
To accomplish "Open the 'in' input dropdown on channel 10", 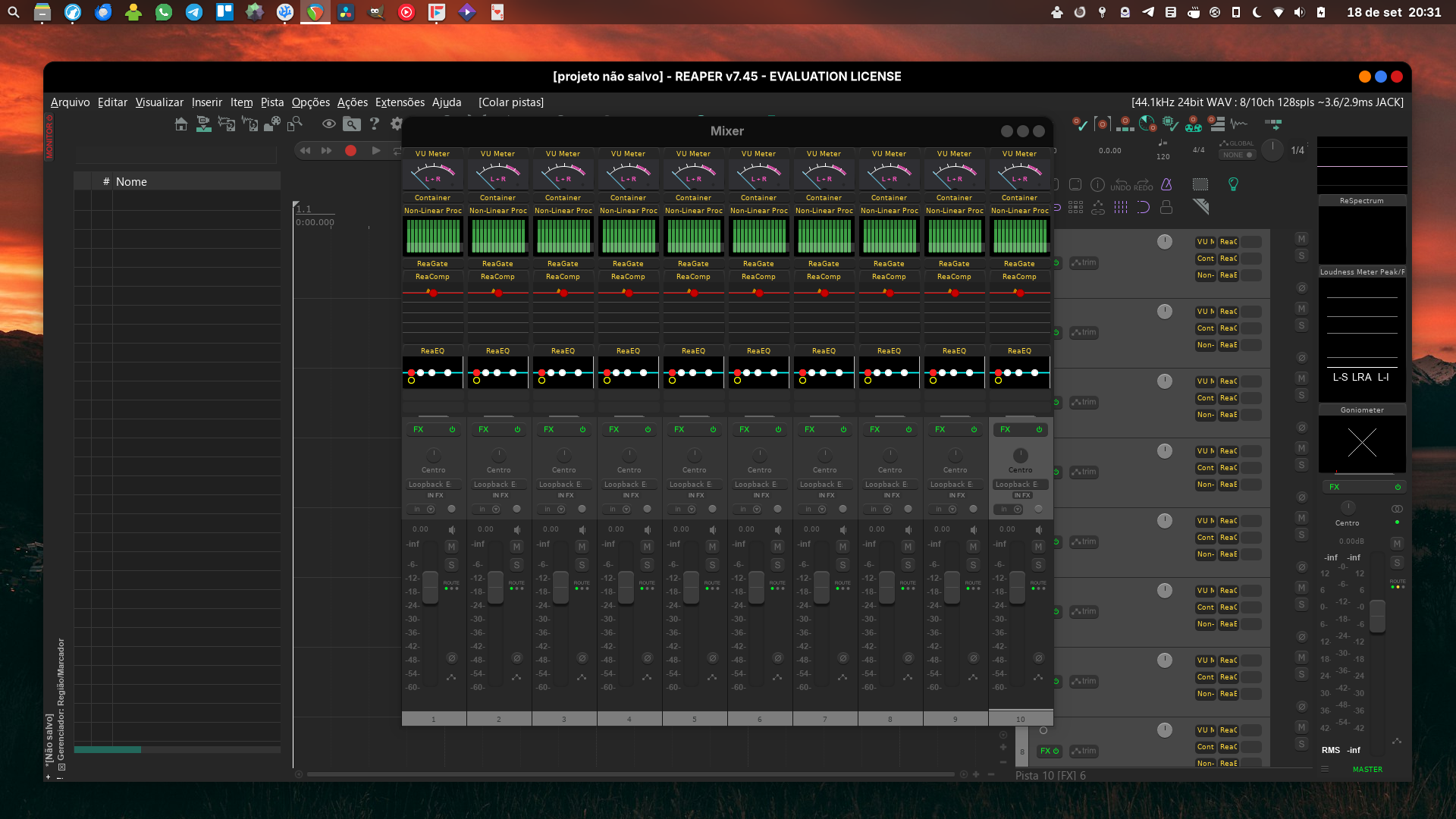I will [x=1009, y=509].
